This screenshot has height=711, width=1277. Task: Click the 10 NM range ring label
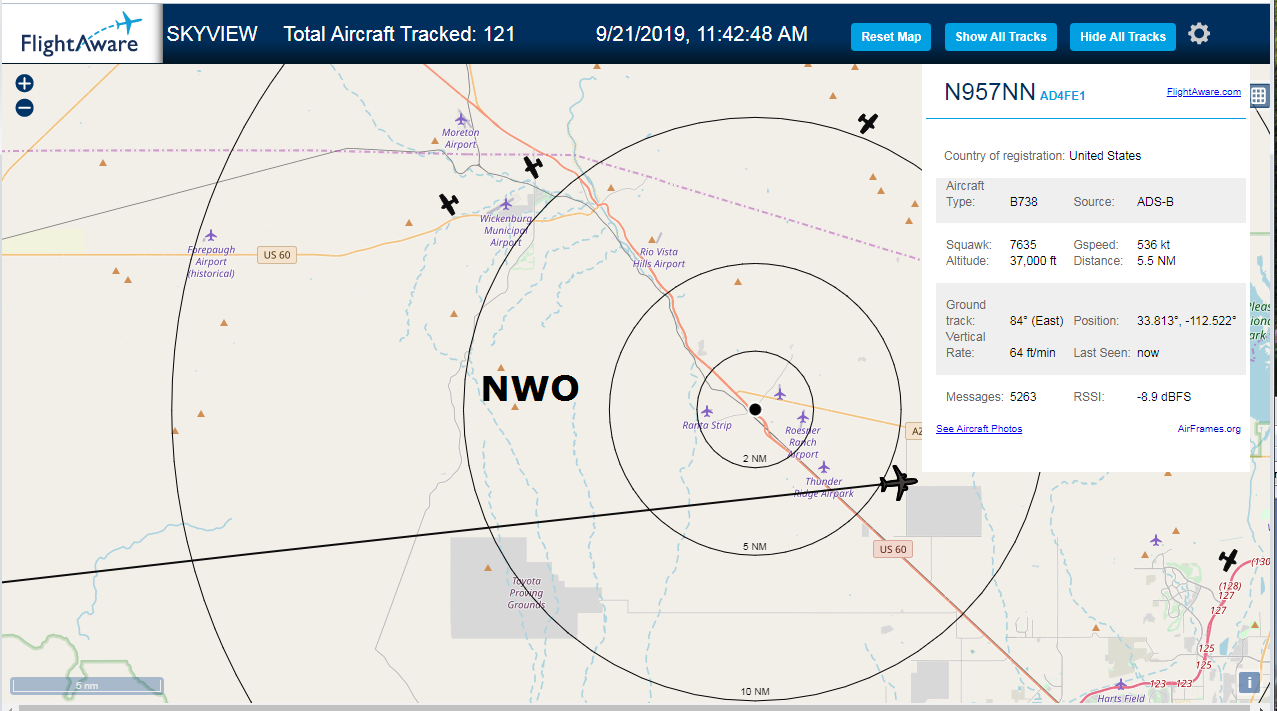pyautogui.click(x=754, y=692)
